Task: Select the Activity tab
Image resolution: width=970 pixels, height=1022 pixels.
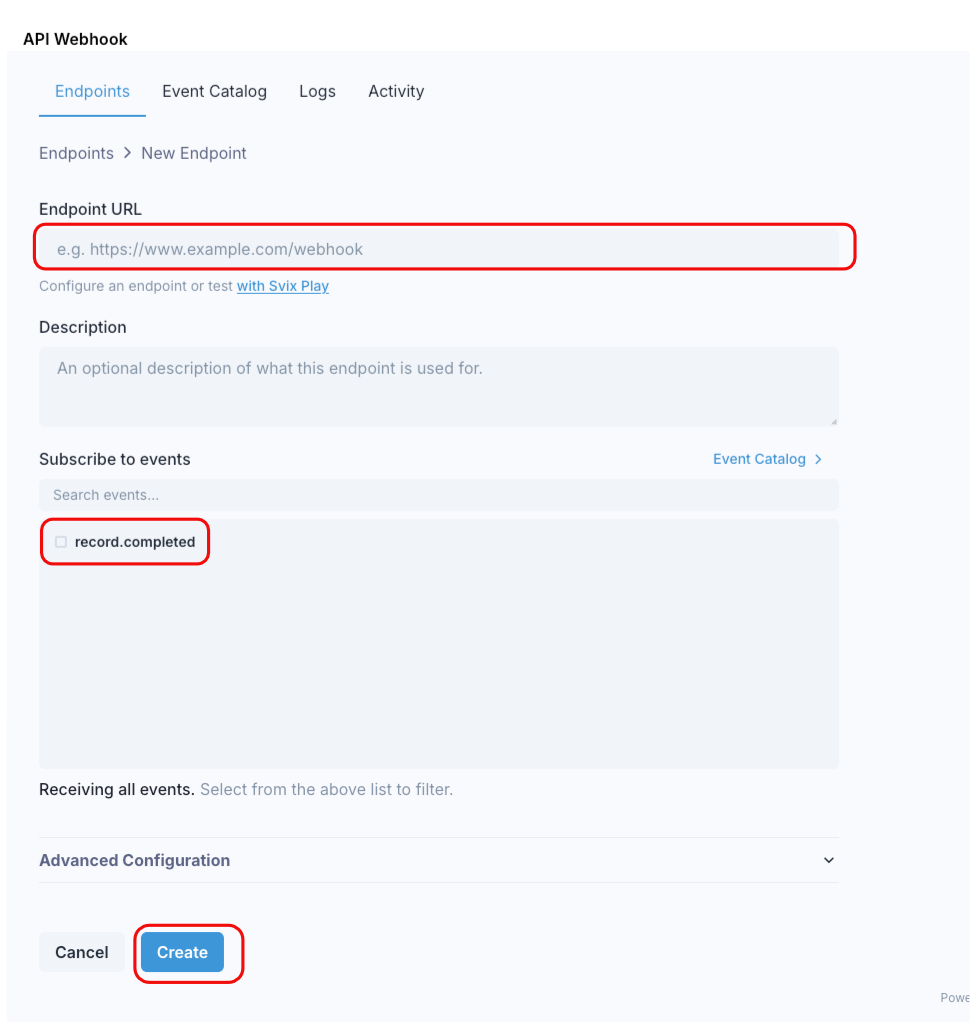Action: click(396, 91)
